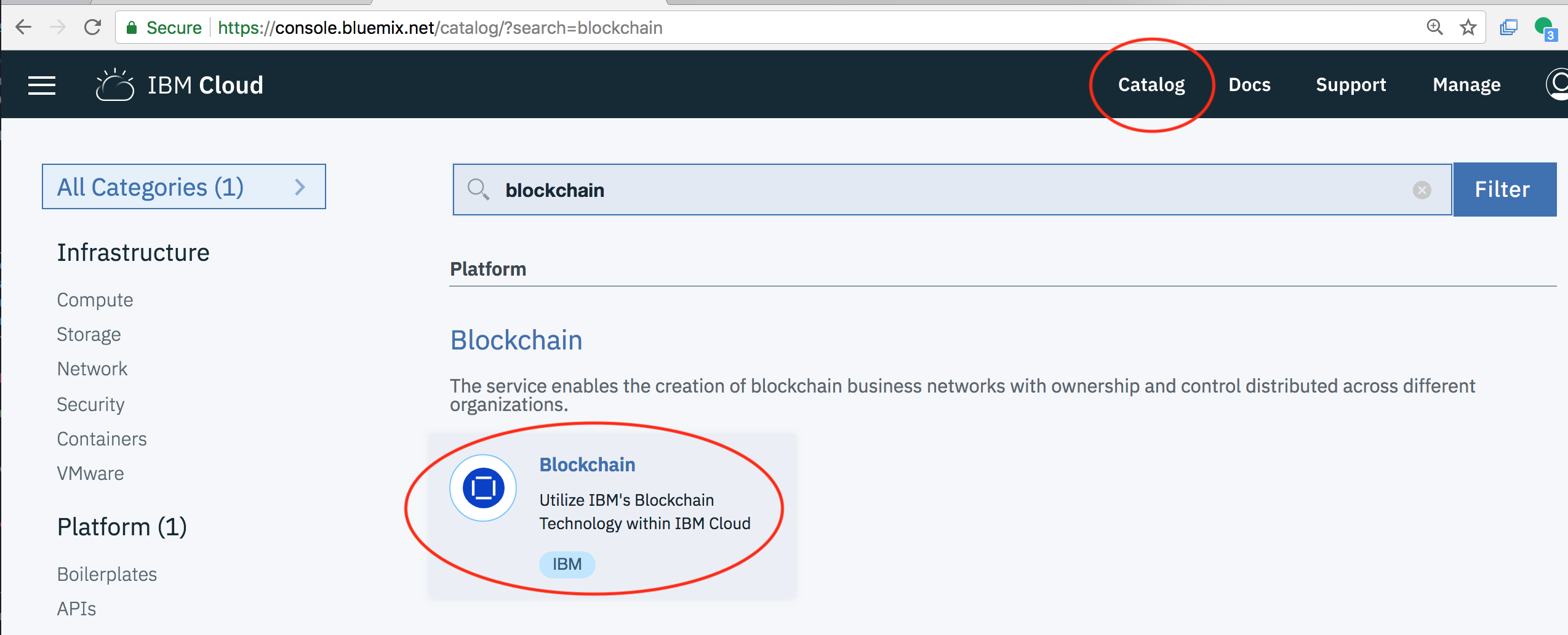Open the green extension with badge 3

(1545, 28)
